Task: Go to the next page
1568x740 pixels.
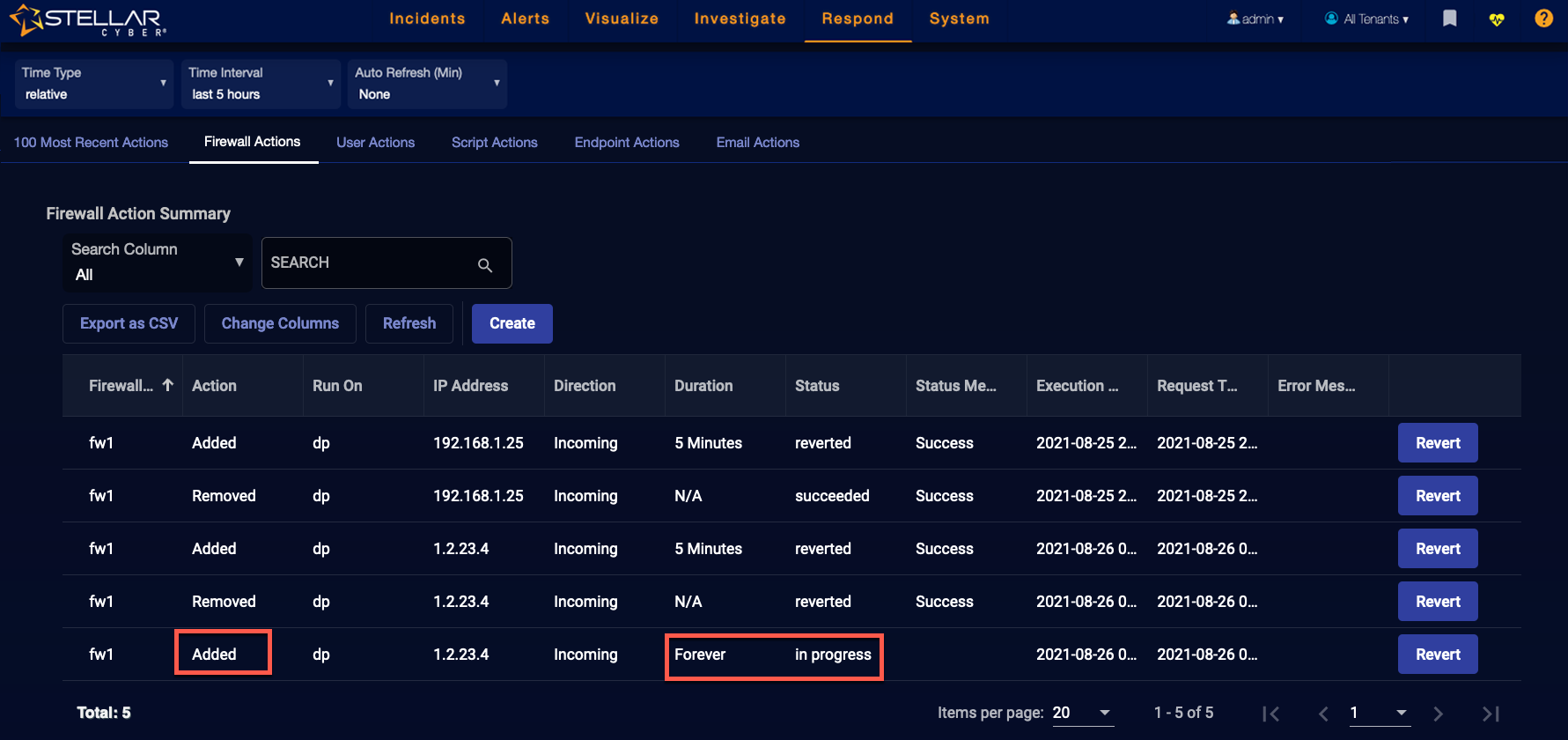Action: coord(1438,714)
